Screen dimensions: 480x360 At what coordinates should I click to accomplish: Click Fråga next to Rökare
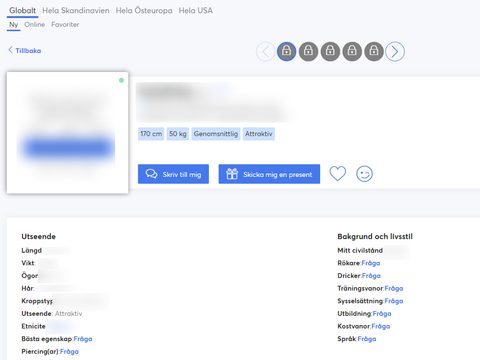(x=371, y=263)
